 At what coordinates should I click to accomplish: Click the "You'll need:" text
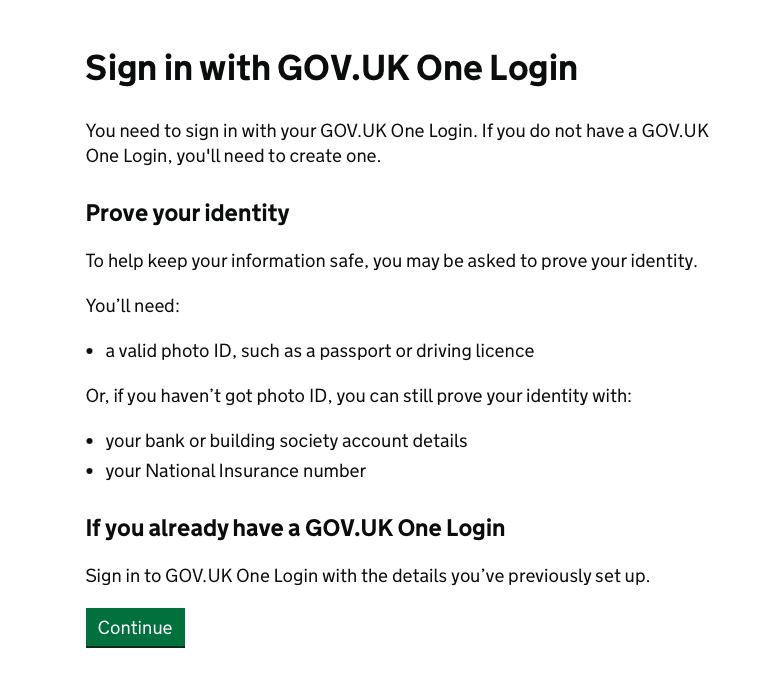[133, 306]
